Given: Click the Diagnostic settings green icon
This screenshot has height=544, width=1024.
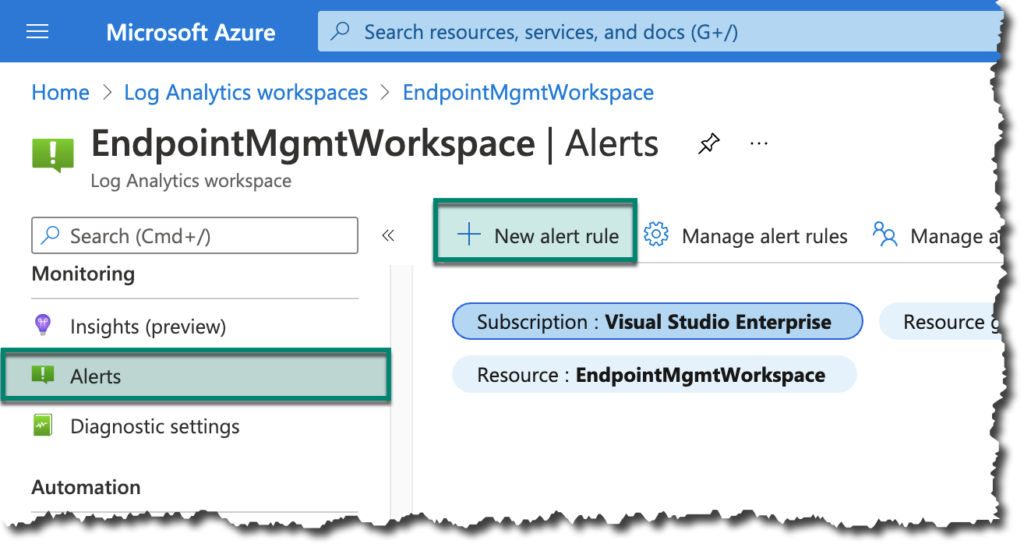Looking at the screenshot, I should (43, 426).
